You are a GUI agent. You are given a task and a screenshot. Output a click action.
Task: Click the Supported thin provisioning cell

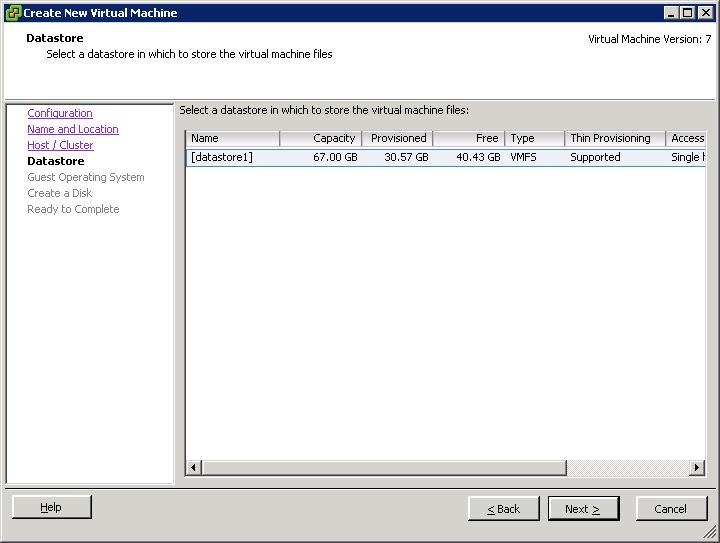coord(595,157)
